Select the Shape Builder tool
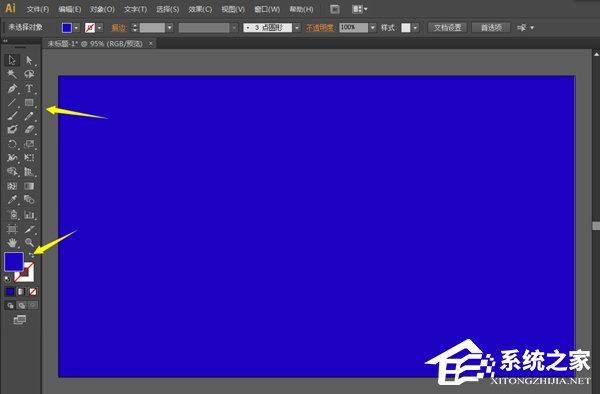This screenshot has height=394, width=600. pyautogui.click(x=12, y=172)
